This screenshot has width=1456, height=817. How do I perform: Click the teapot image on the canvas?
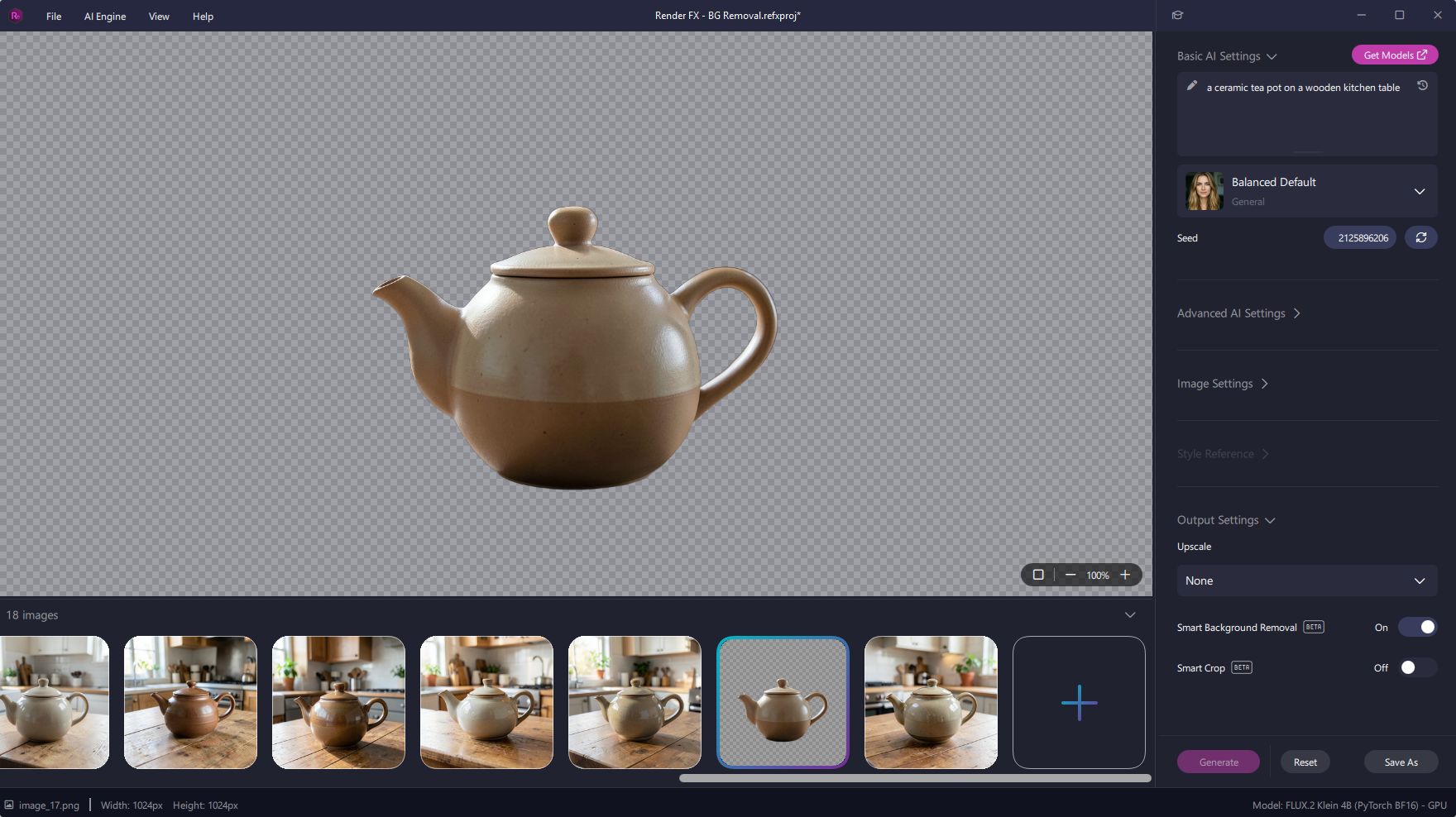pyautogui.click(x=574, y=347)
